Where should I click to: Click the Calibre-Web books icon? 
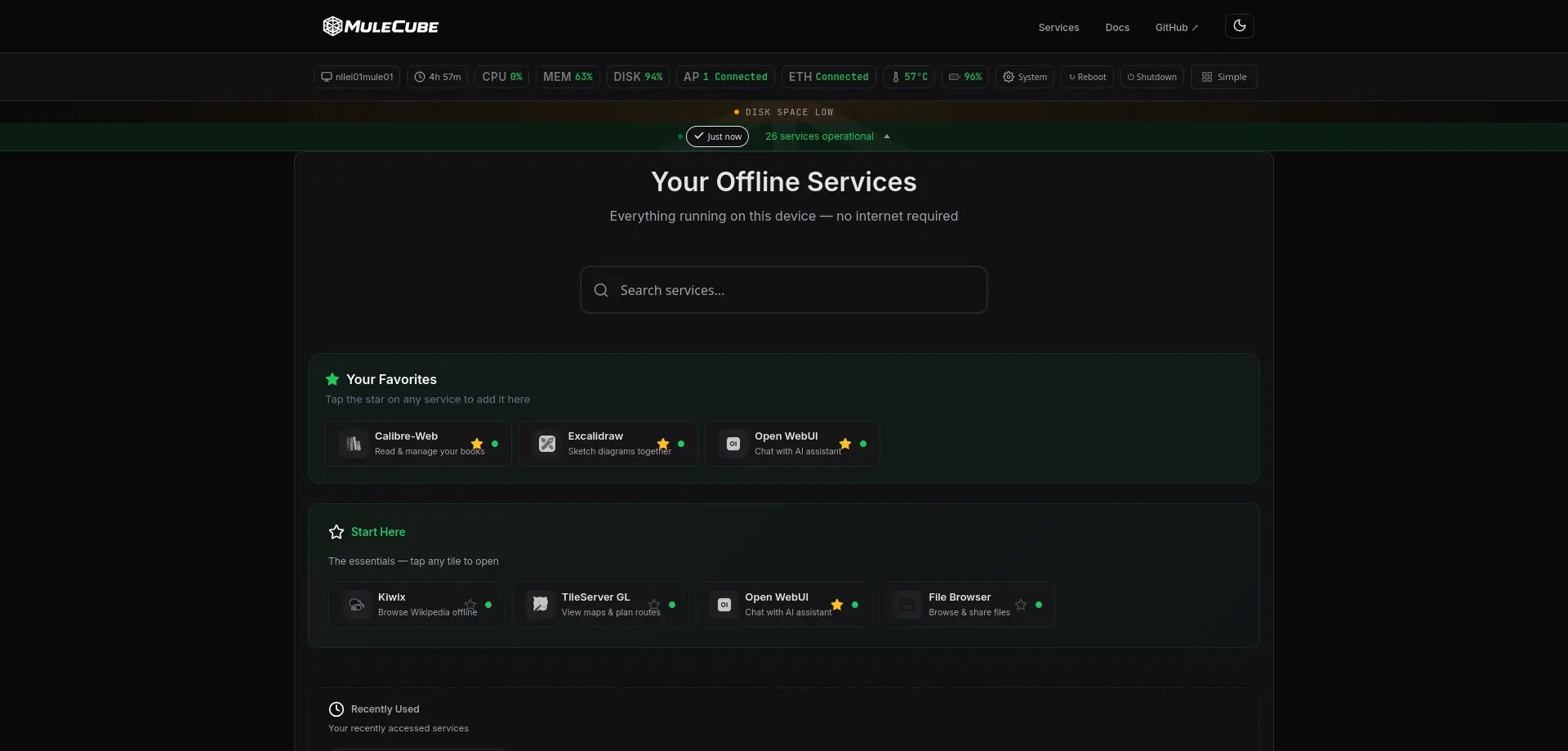tap(354, 444)
